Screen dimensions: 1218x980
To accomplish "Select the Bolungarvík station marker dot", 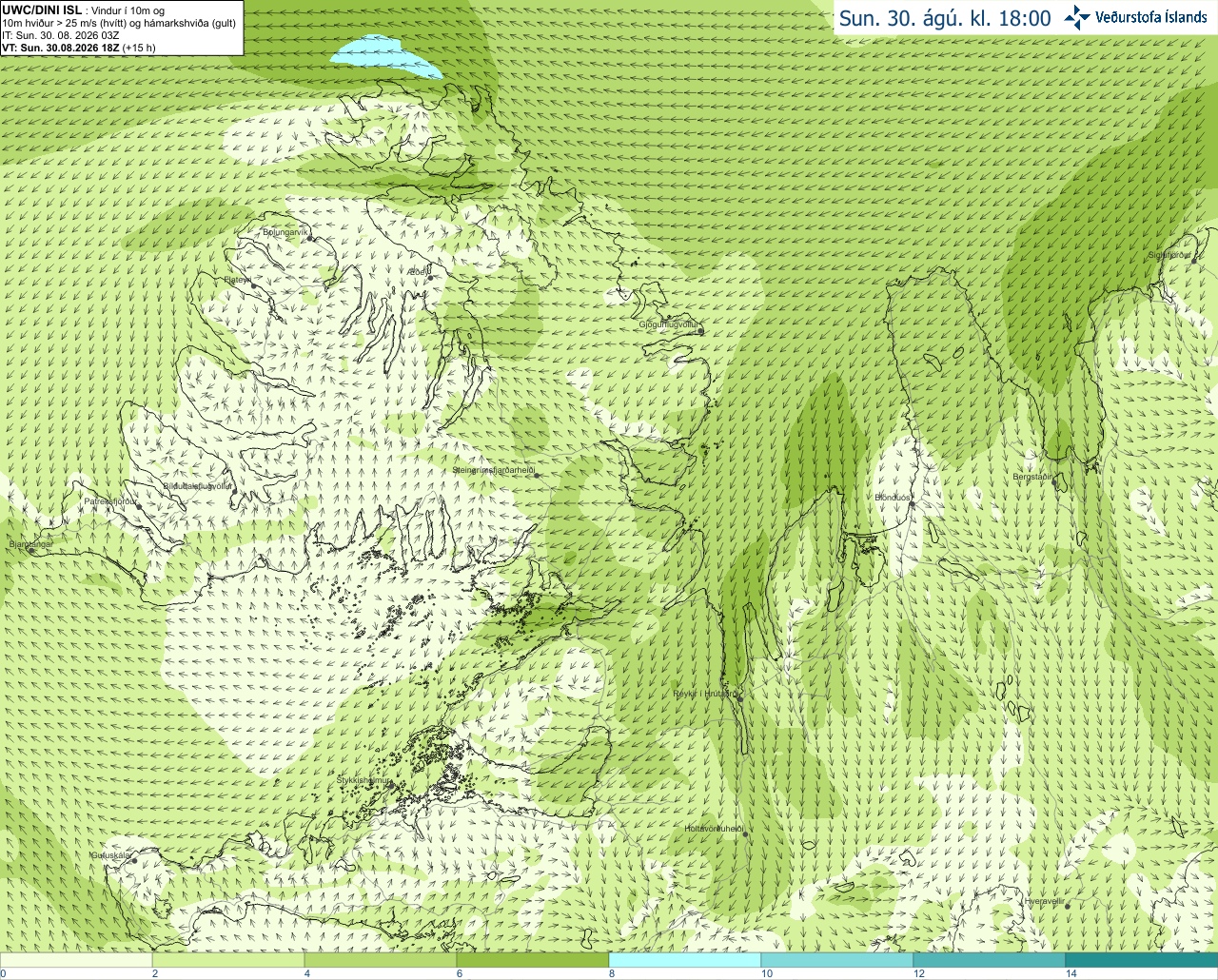I will 311,240.
